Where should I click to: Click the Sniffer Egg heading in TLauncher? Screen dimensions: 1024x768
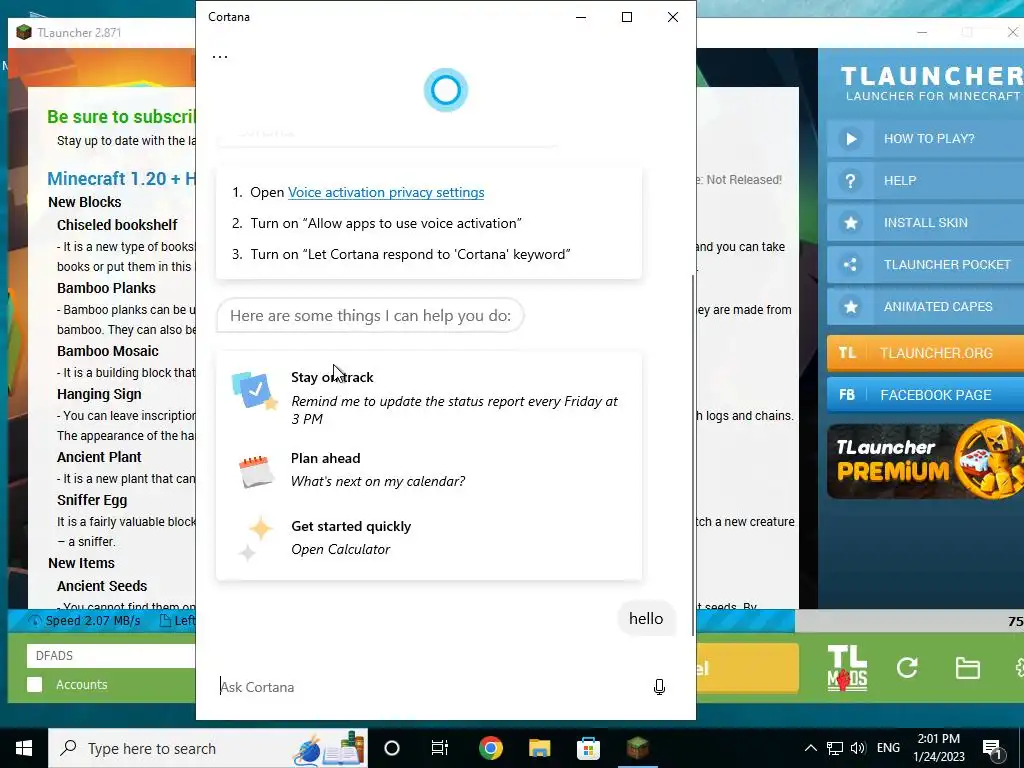coord(91,500)
